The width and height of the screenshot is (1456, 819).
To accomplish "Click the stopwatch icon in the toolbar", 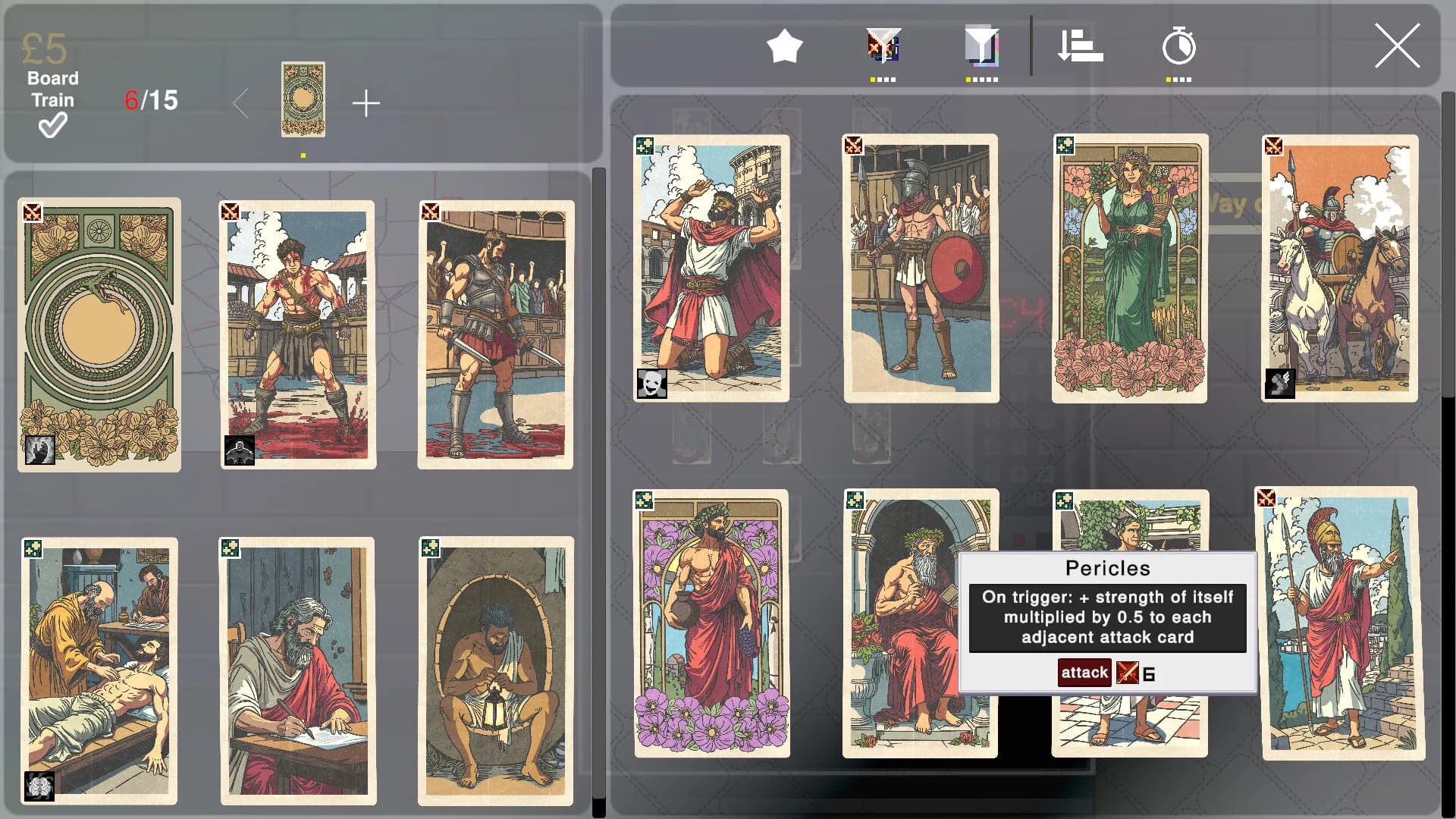I will pos(1179,45).
